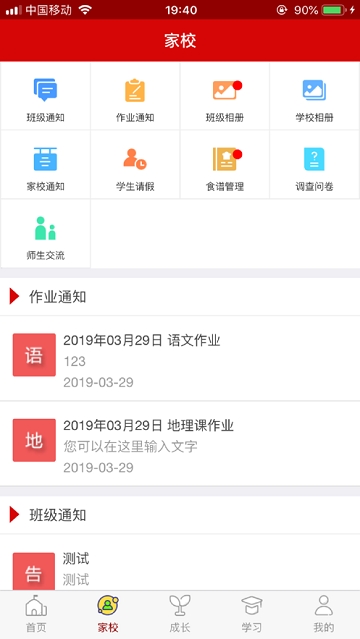Image resolution: width=360 pixels, height=639 pixels.
Task: Switch to the 学习 tab label
Action: pos(252,627)
